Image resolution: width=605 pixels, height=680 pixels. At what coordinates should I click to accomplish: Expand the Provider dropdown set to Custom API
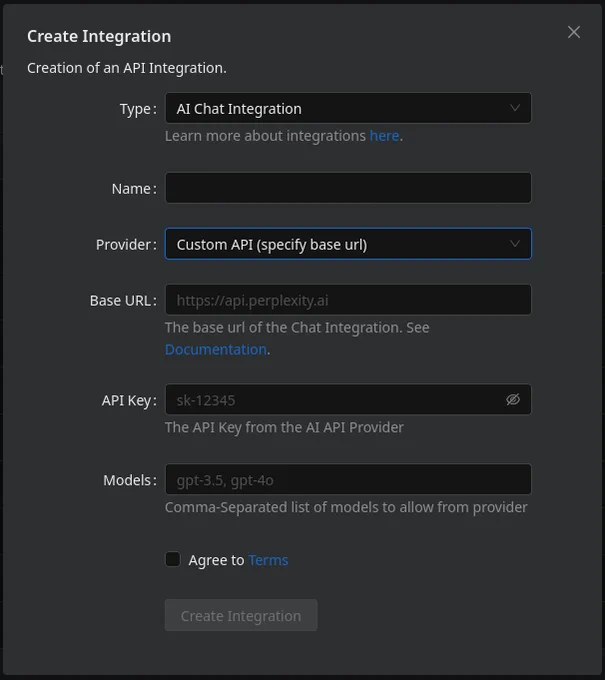pos(348,244)
